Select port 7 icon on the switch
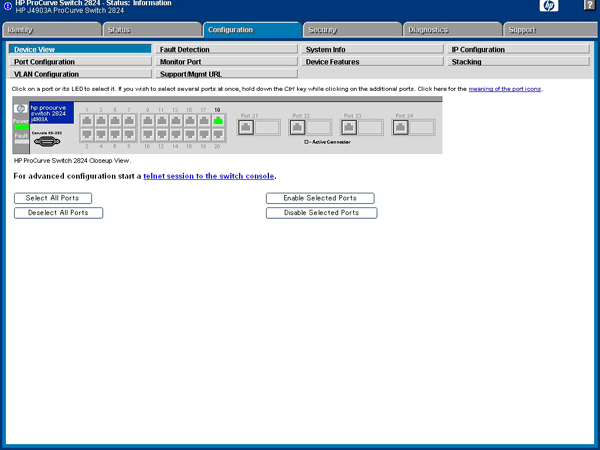 coord(129,121)
